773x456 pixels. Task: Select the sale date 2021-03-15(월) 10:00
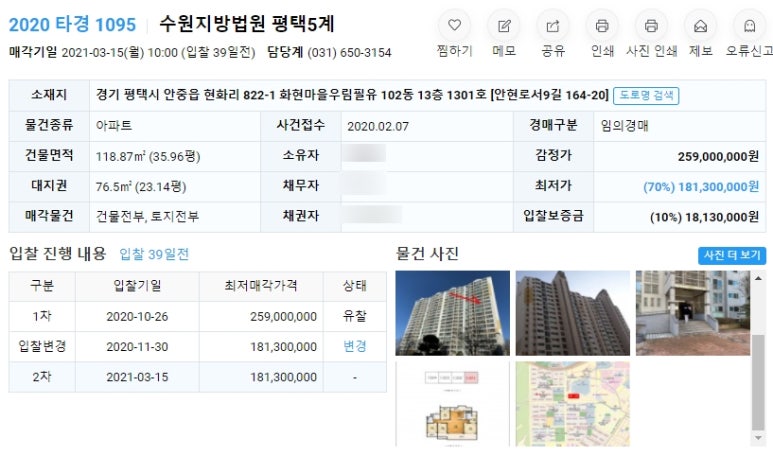tap(119, 52)
